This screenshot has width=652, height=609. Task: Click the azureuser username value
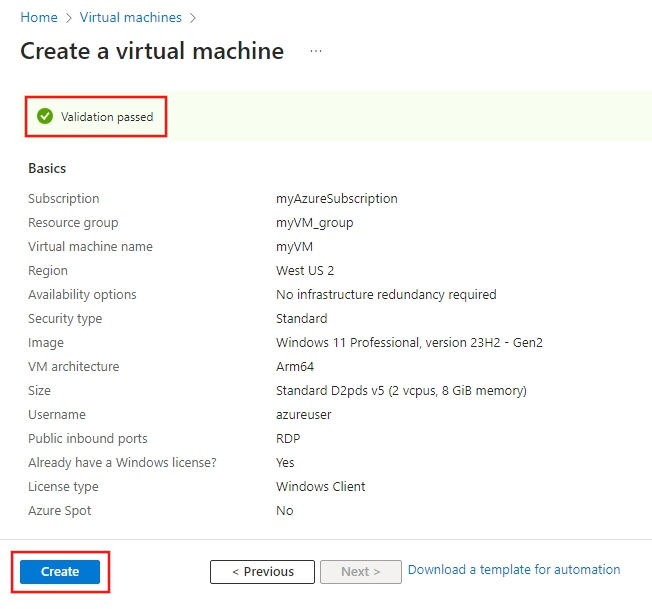click(x=304, y=415)
